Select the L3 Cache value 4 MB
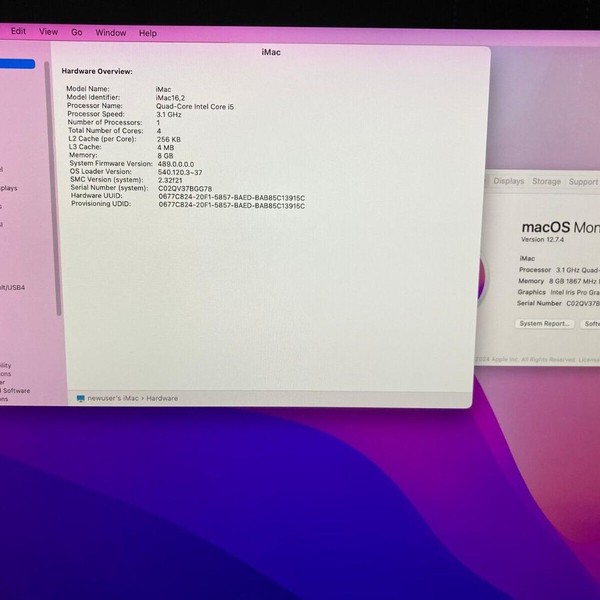The height and width of the screenshot is (600, 600). pos(166,147)
